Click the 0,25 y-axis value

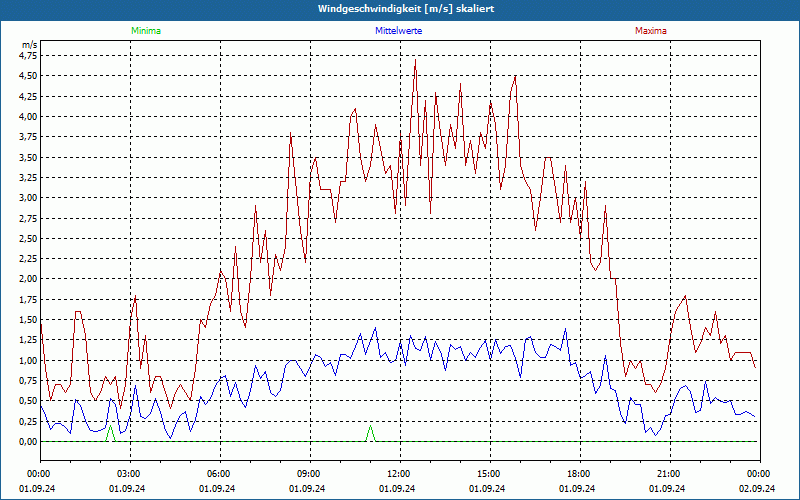[28, 421]
